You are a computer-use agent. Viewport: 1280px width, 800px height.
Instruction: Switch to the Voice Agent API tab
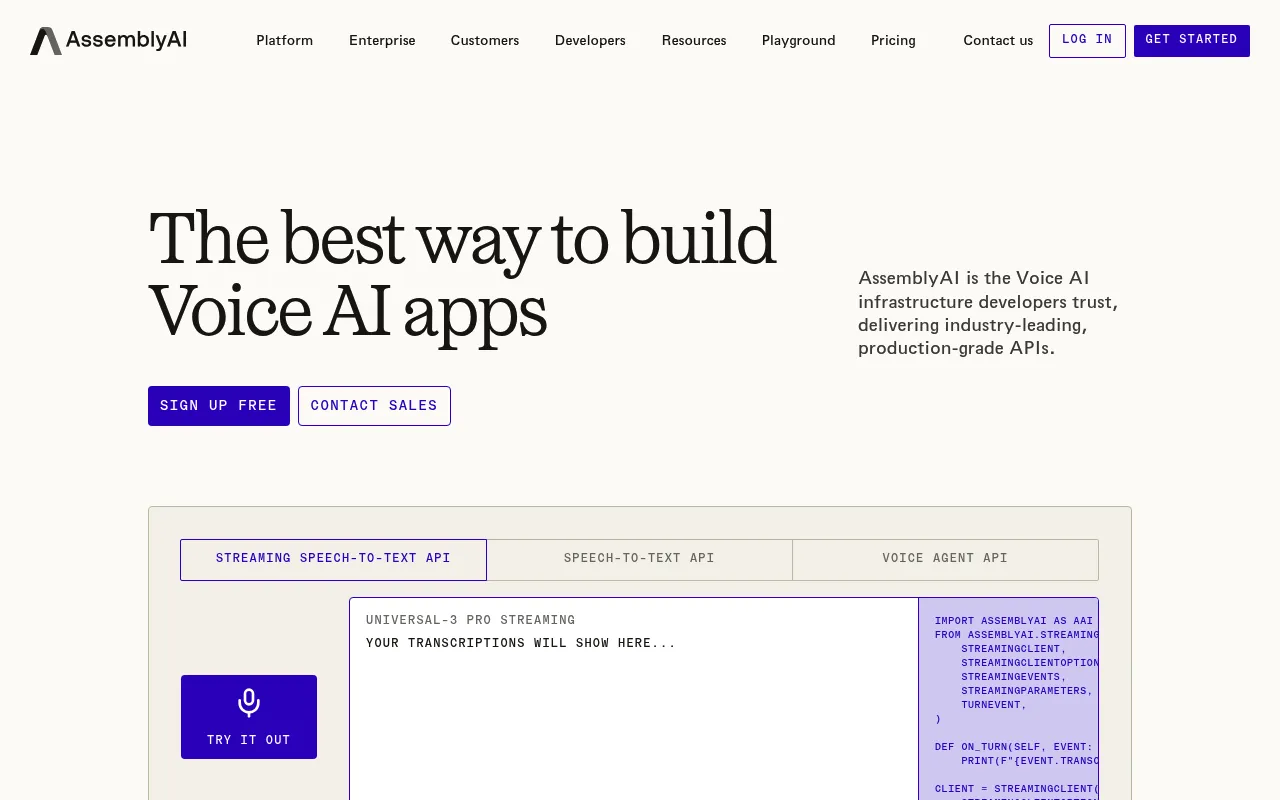945,560
